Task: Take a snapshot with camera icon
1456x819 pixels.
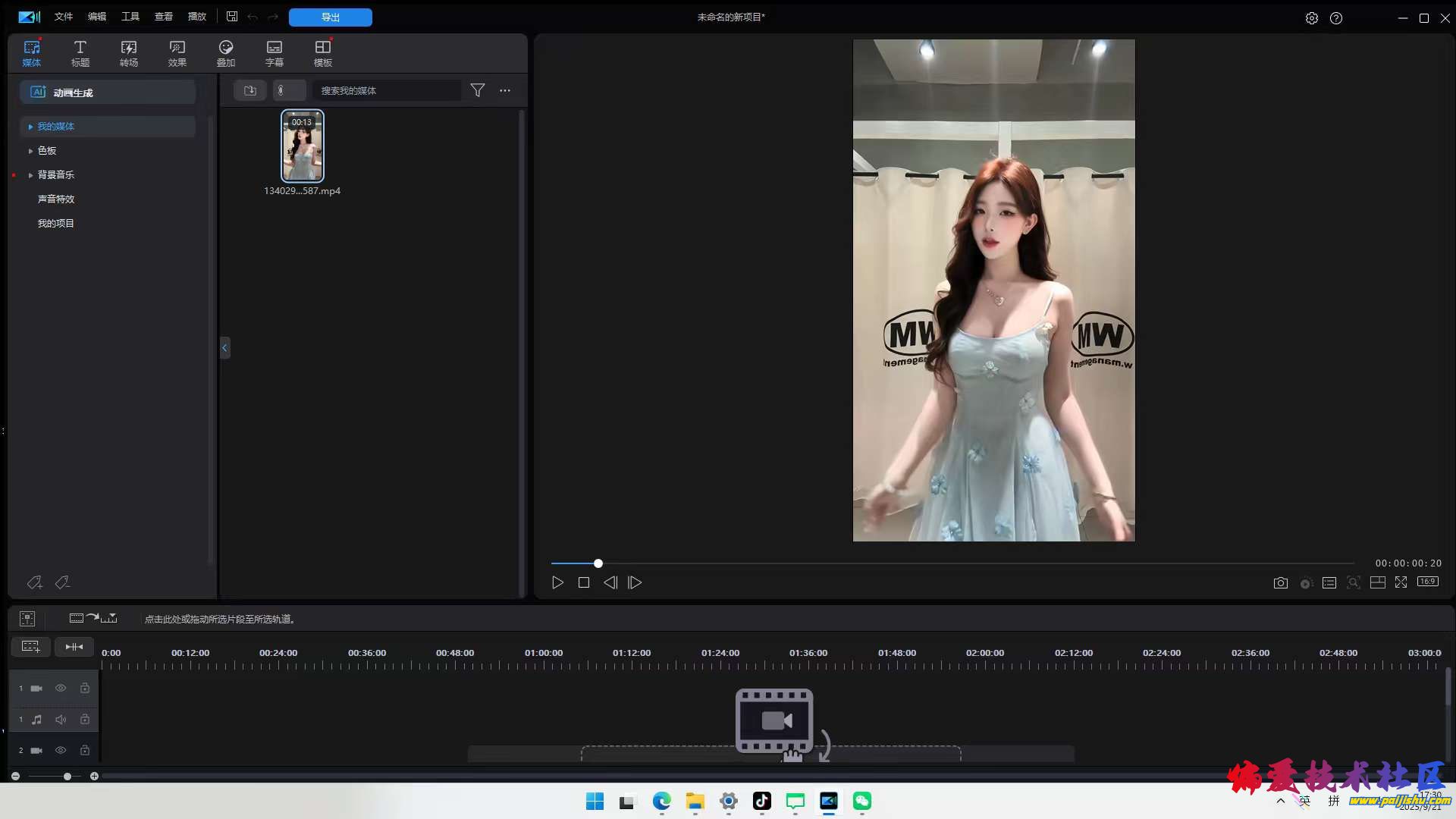Action: coord(1280,582)
